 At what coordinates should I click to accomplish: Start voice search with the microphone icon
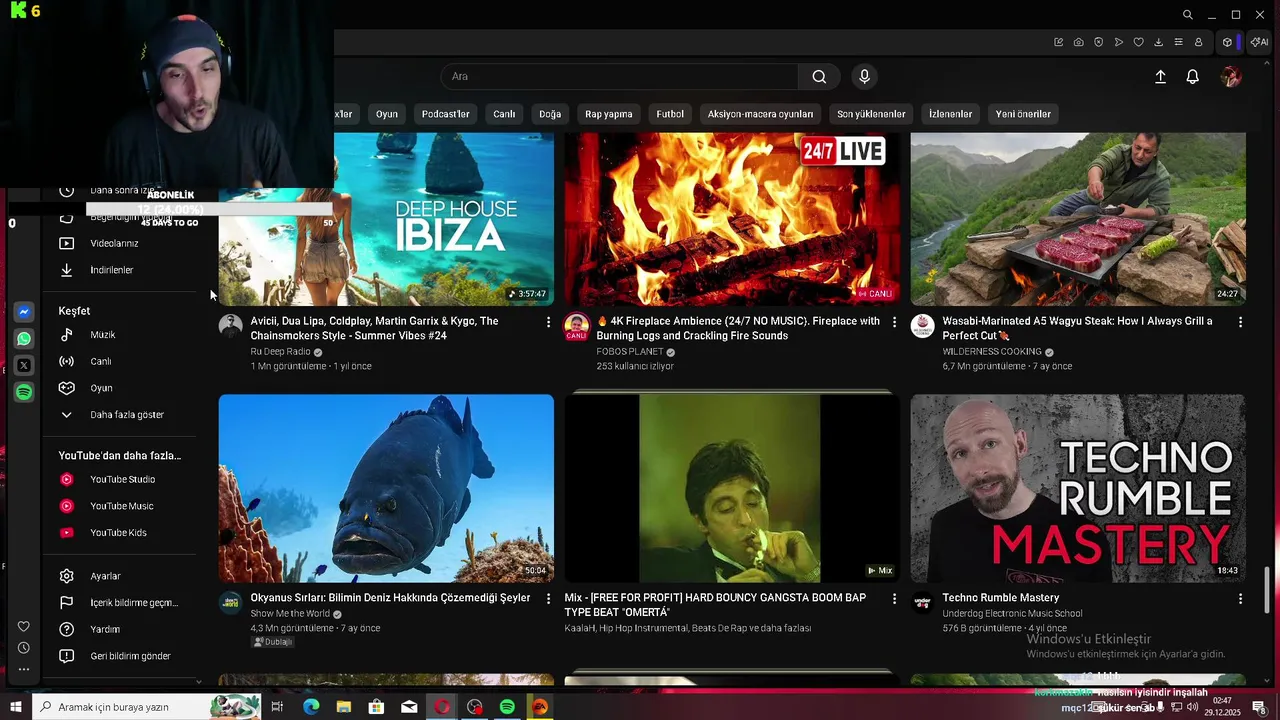[865, 77]
